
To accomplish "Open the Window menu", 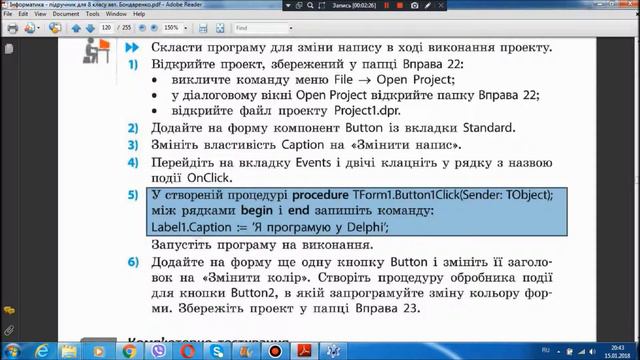I will (116, 14).
